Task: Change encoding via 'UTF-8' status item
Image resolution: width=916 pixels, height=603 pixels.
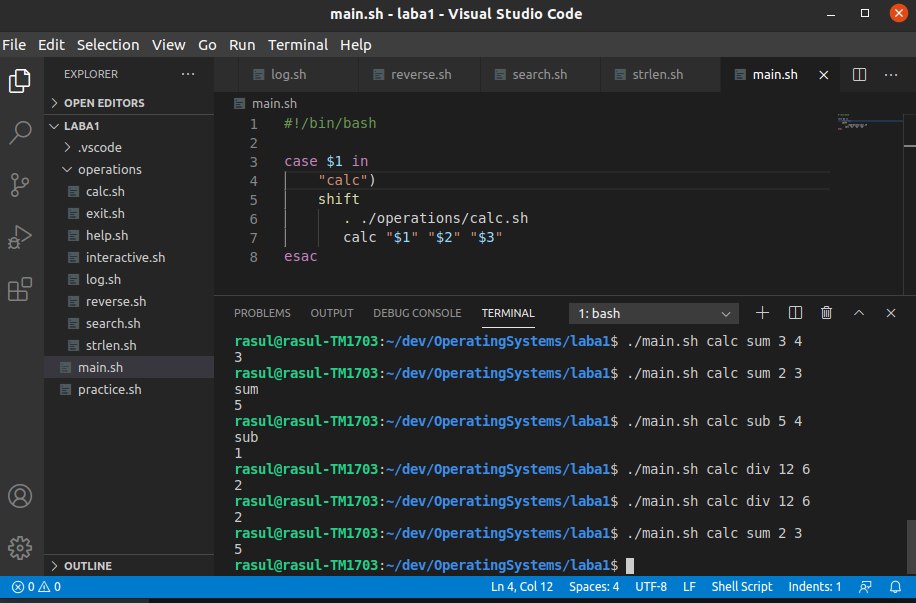Action: (651, 587)
